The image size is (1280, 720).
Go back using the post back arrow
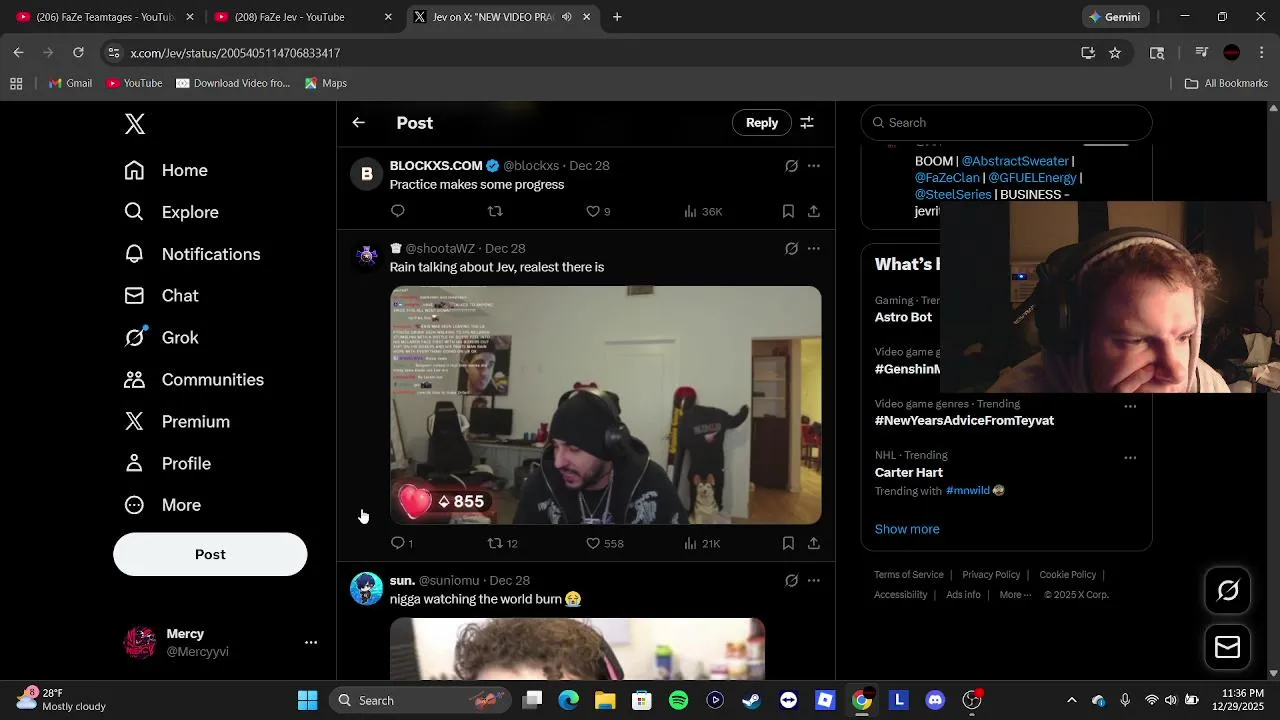[359, 123]
